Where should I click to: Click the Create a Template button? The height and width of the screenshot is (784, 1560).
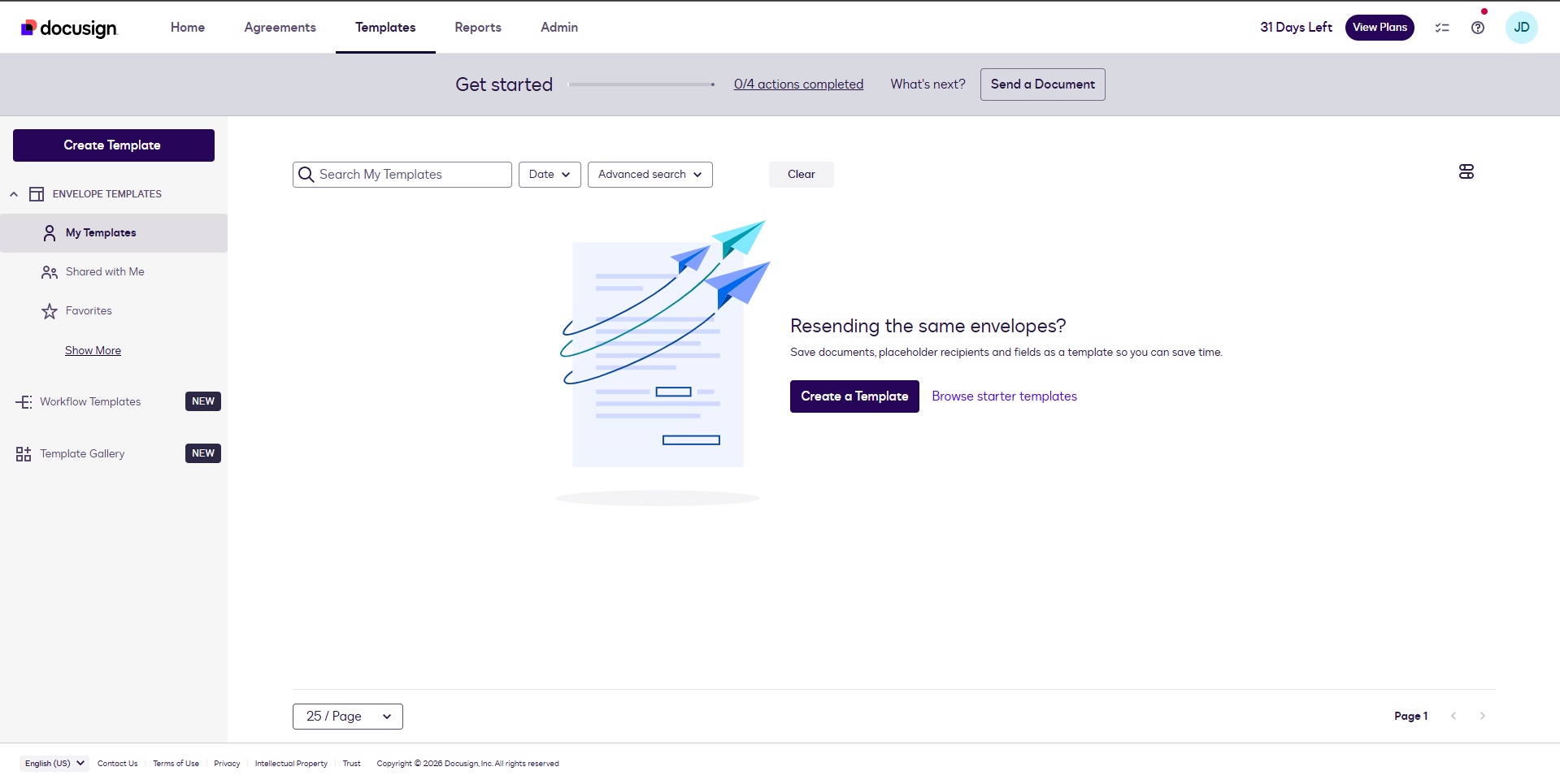pos(854,396)
